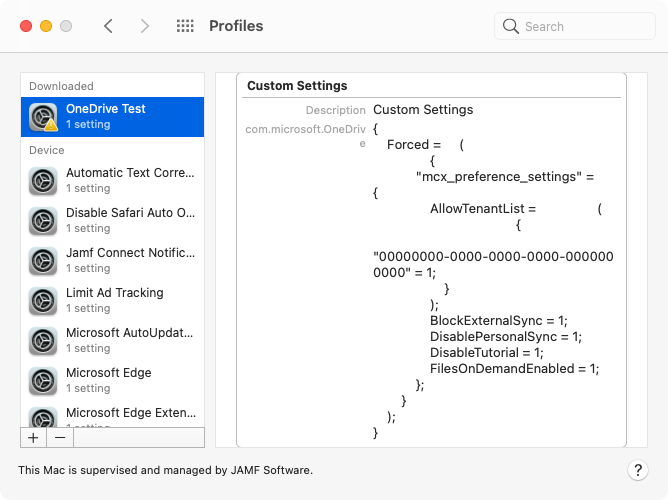668x500 pixels.
Task: Click the OneDrive Test profile warning icon
Action: point(51,125)
